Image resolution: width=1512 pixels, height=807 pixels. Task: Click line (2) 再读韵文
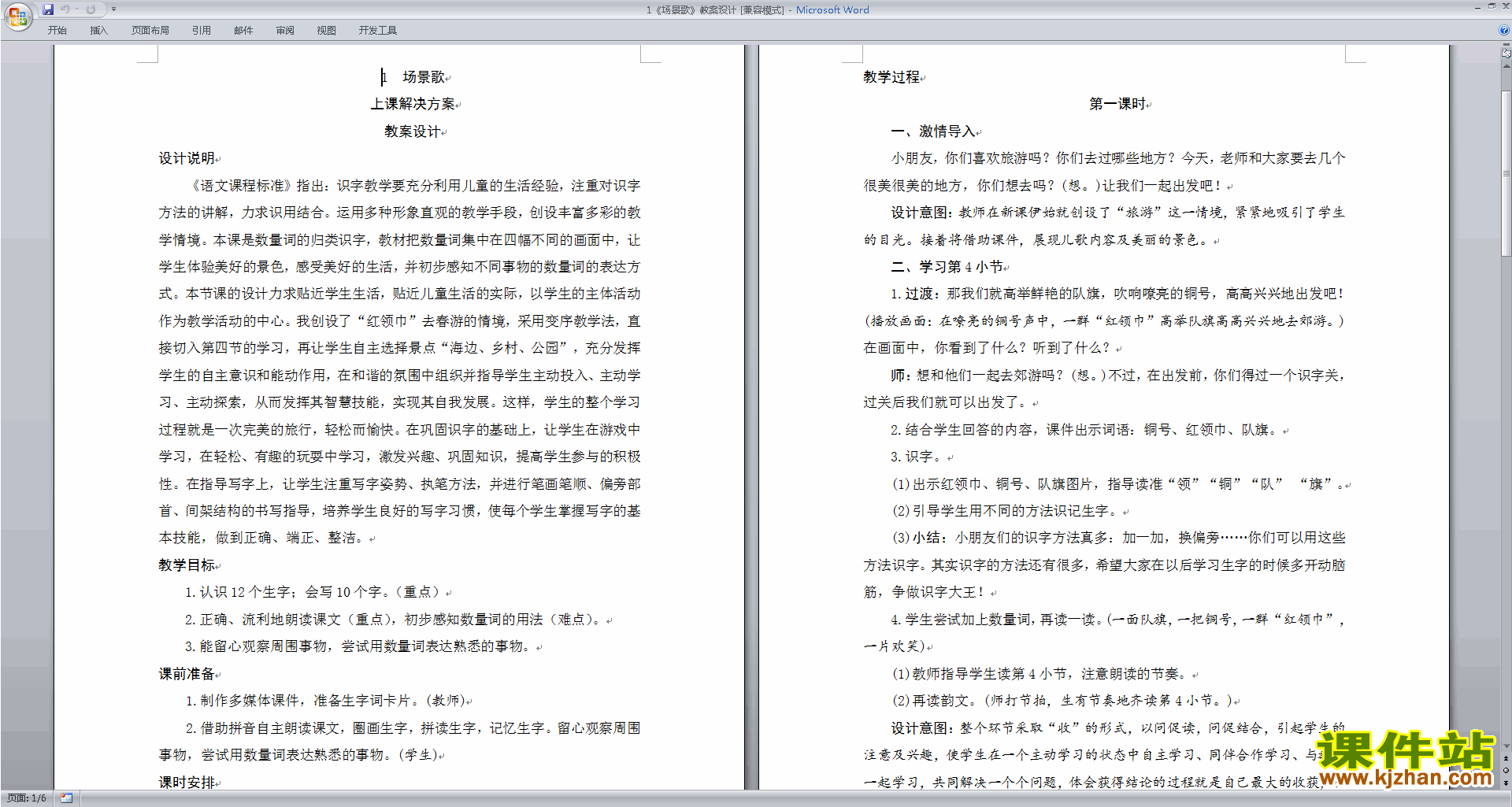(1062, 701)
